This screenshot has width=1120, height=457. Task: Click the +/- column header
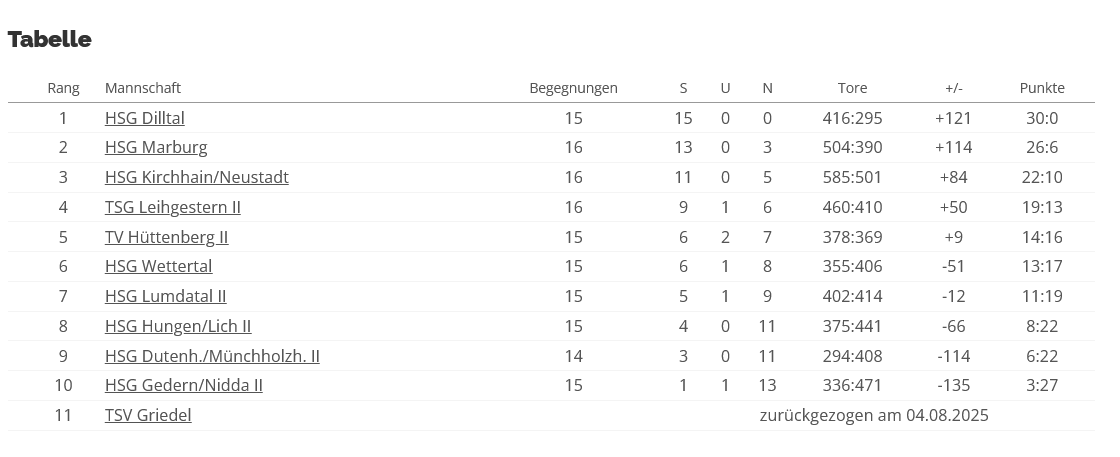click(x=953, y=88)
